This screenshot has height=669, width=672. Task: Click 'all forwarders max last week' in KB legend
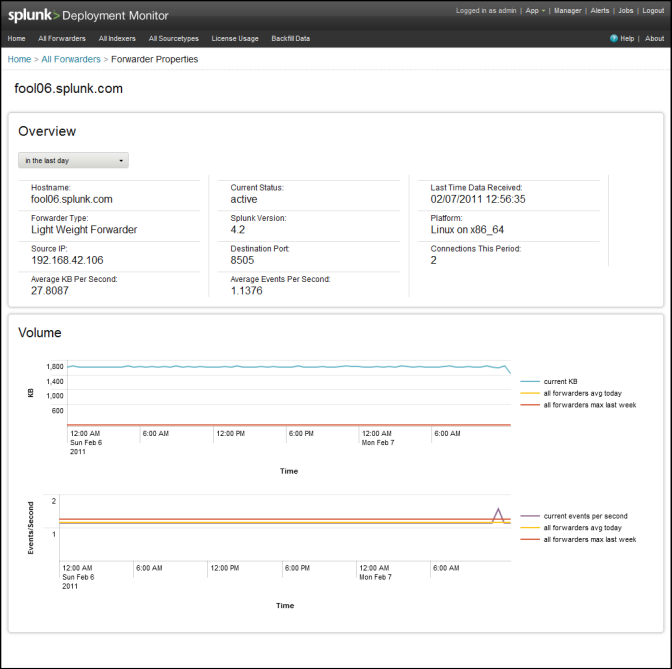[x=590, y=405]
